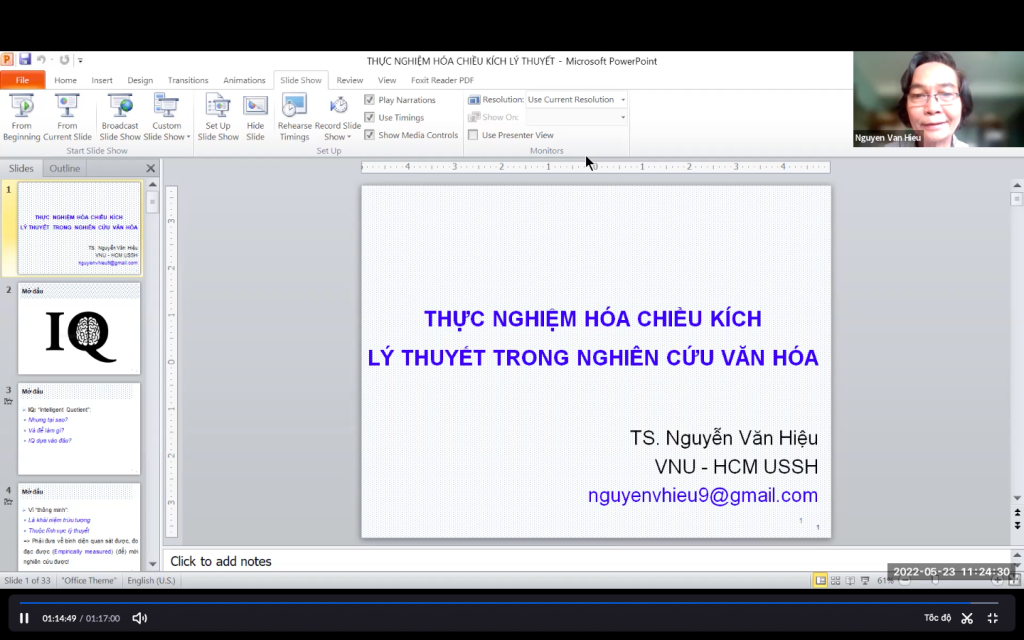Image resolution: width=1024 pixels, height=640 pixels.
Task: Switch to the Animations ribbon tab
Action: (x=244, y=80)
